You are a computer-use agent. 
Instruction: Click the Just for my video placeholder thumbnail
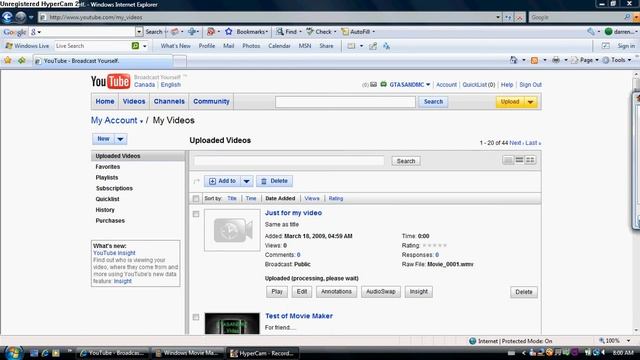(232, 230)
